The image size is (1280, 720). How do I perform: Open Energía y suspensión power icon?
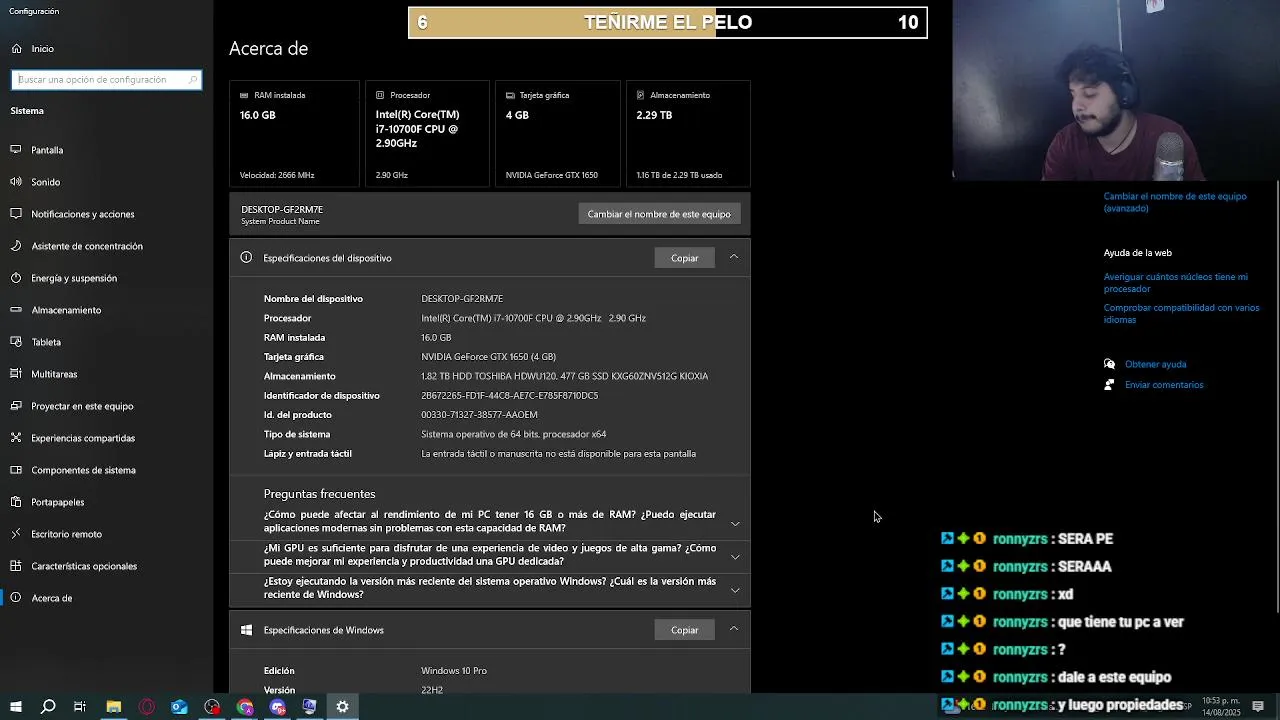click(16, 278)
